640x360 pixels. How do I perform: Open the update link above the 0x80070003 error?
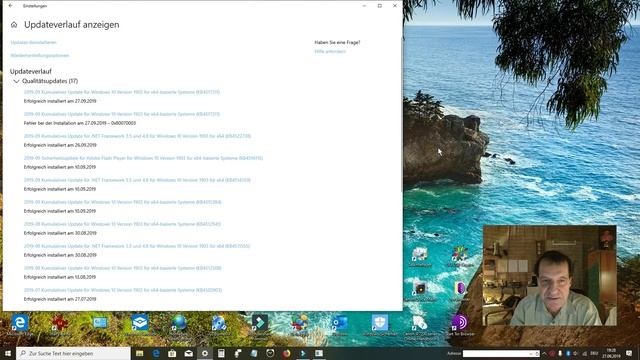tap(122, 114)
